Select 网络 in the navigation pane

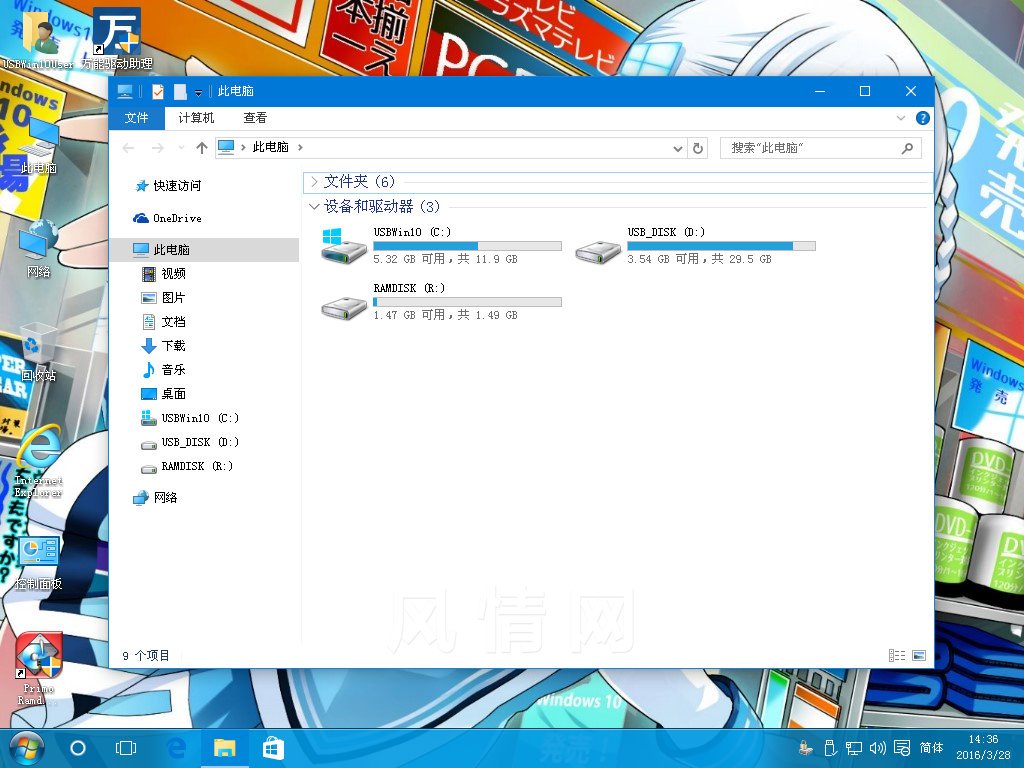pos(155,498)
